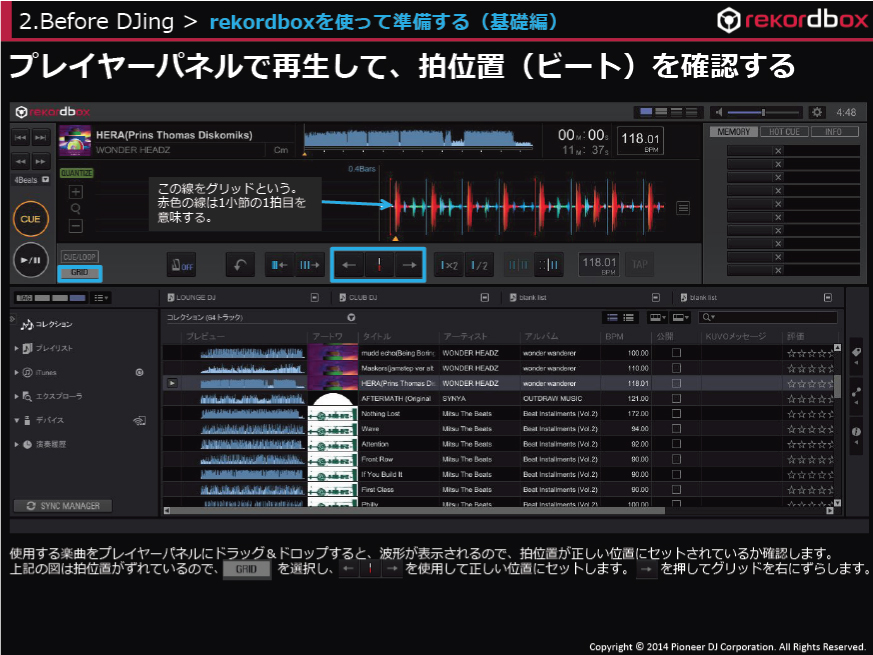Sort tracks by the BPM column header
Image resolution: width=873 pixels, height=655 pixels.
[x=615, y=336]
